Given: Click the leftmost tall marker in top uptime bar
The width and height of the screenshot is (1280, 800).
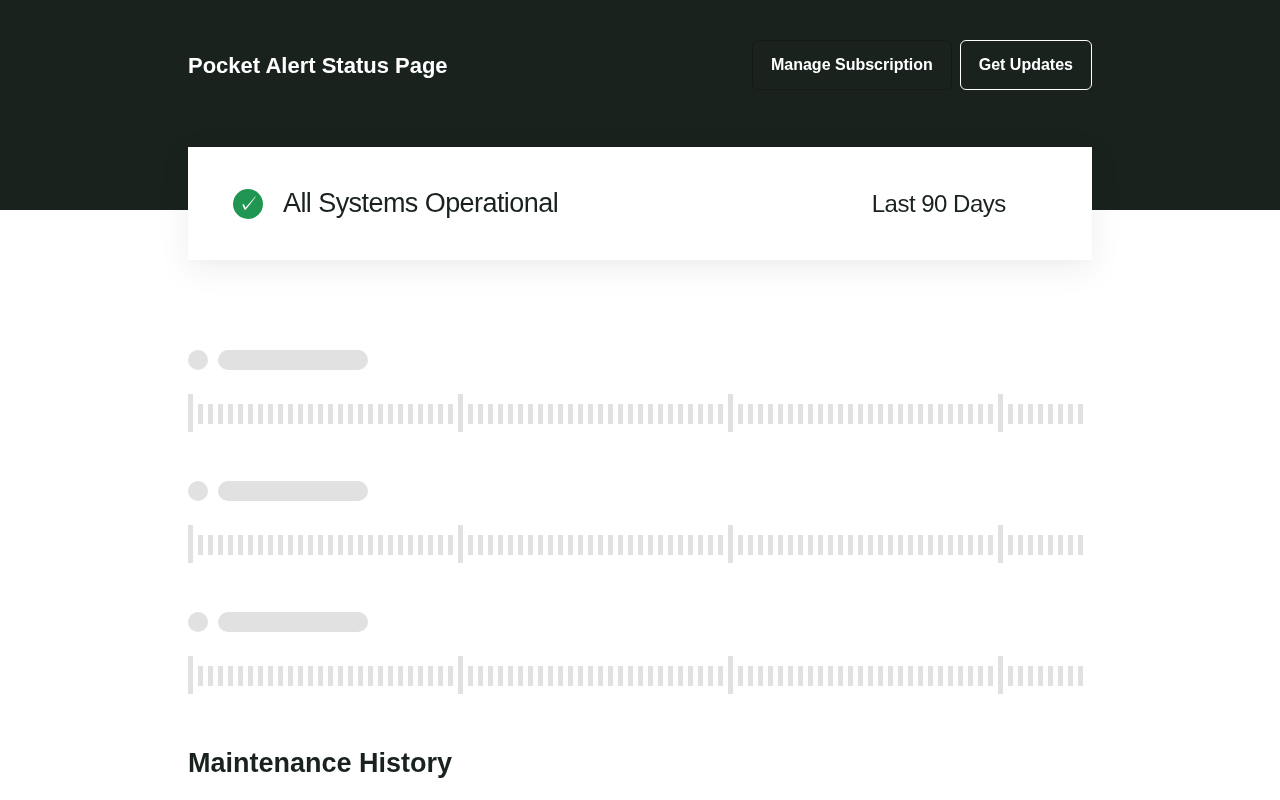Looking at the screenshot, I should tap(190, 413).
